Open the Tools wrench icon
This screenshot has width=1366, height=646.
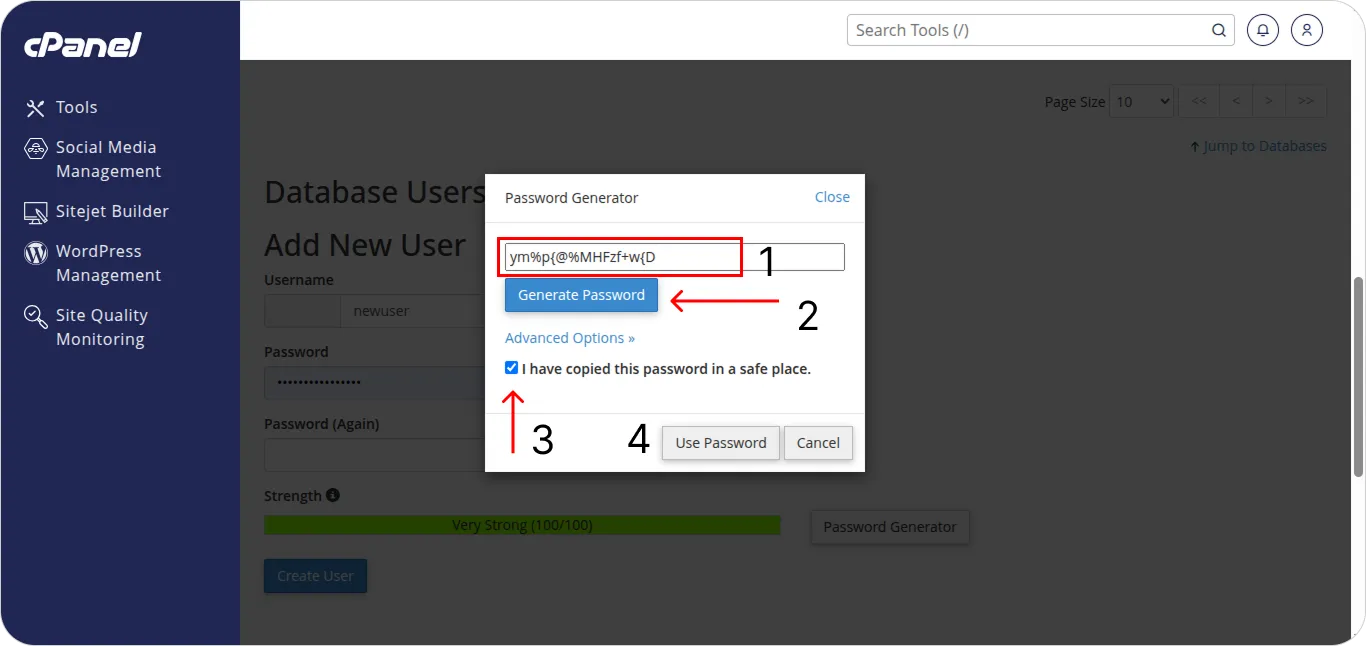(x=36, y=108)
